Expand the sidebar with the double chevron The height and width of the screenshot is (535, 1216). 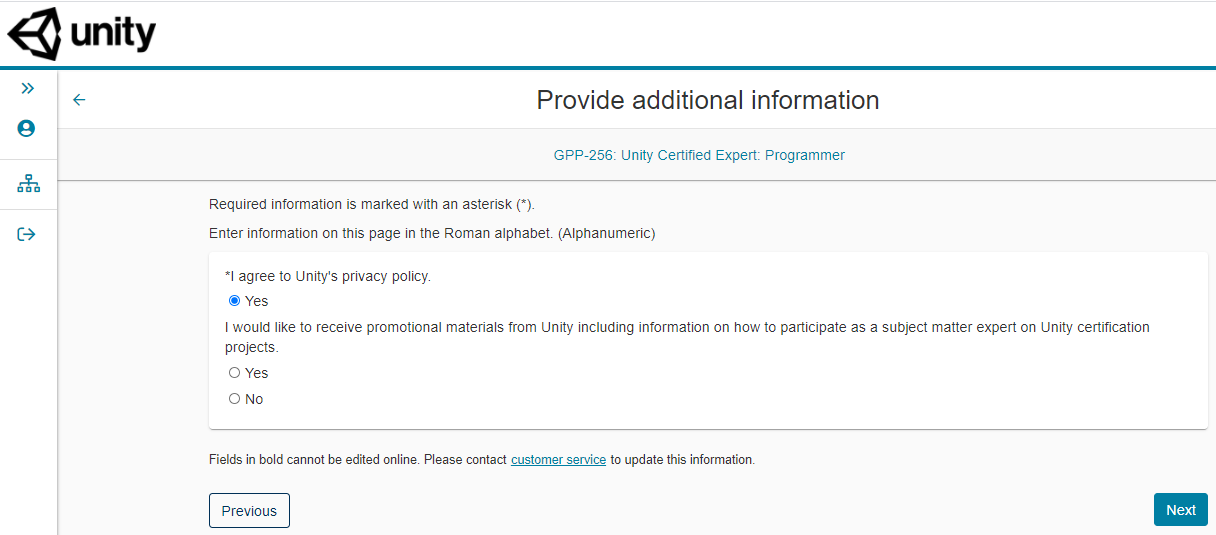(28, 88)
